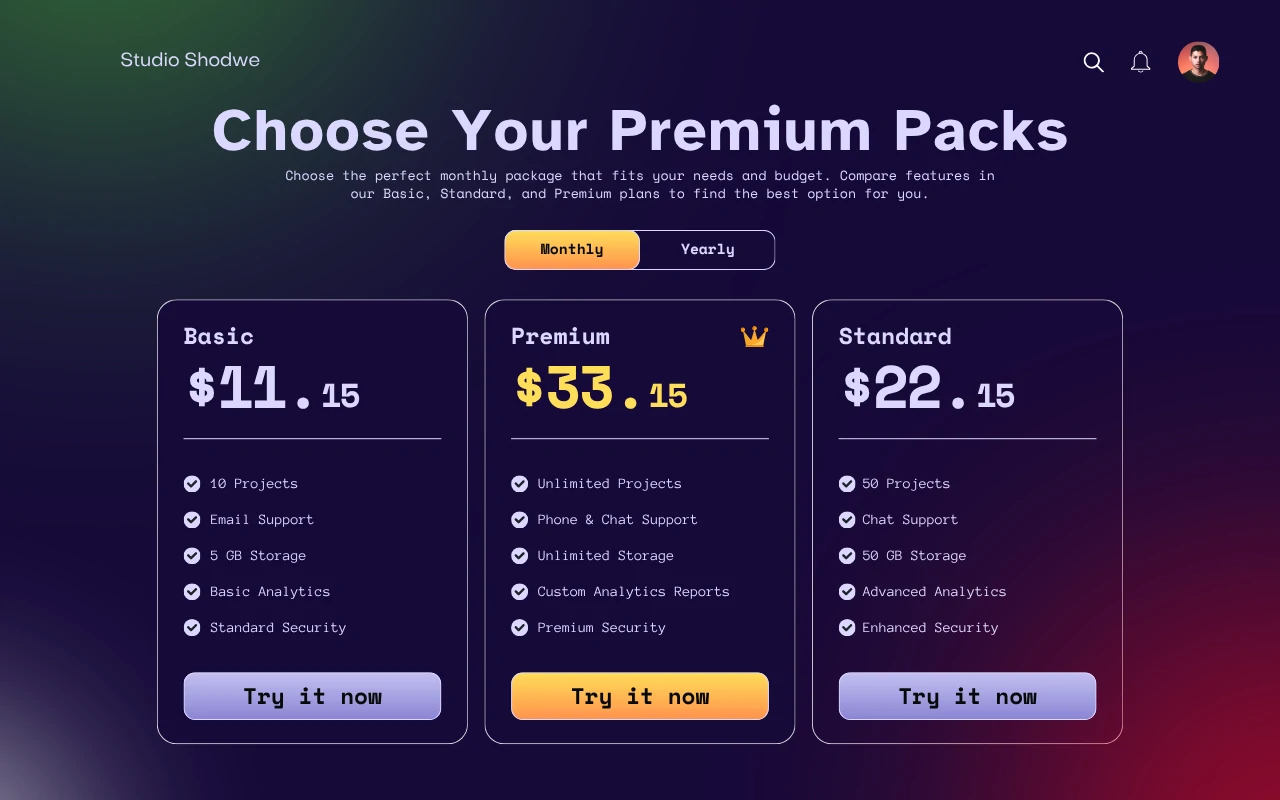This screenshot has height=800, width=1280.
Task: Click the checkmark beside Advanced Analytics
Action: point(847,592)
